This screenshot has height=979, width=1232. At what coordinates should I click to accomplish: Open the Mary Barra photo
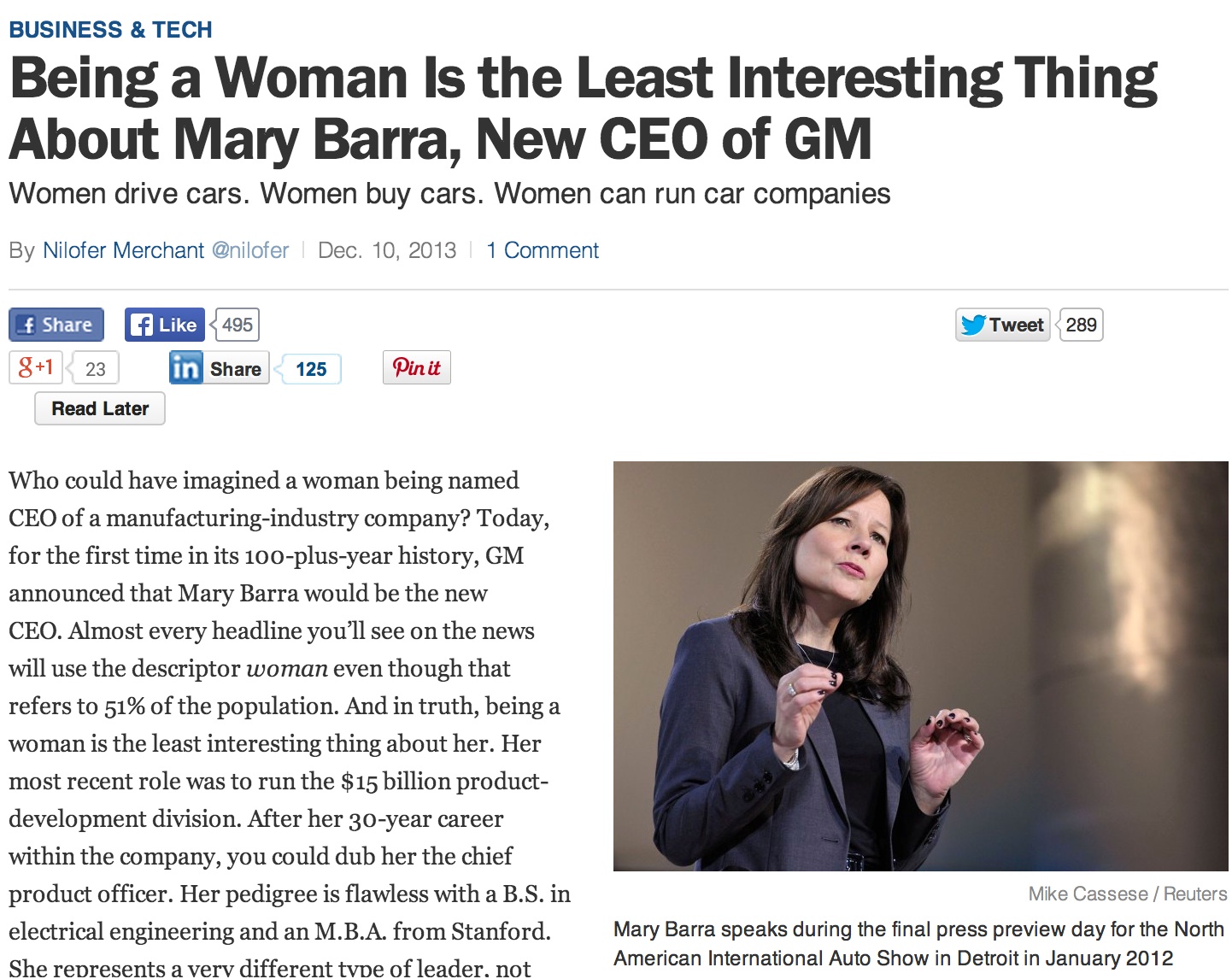coord(920,665)
